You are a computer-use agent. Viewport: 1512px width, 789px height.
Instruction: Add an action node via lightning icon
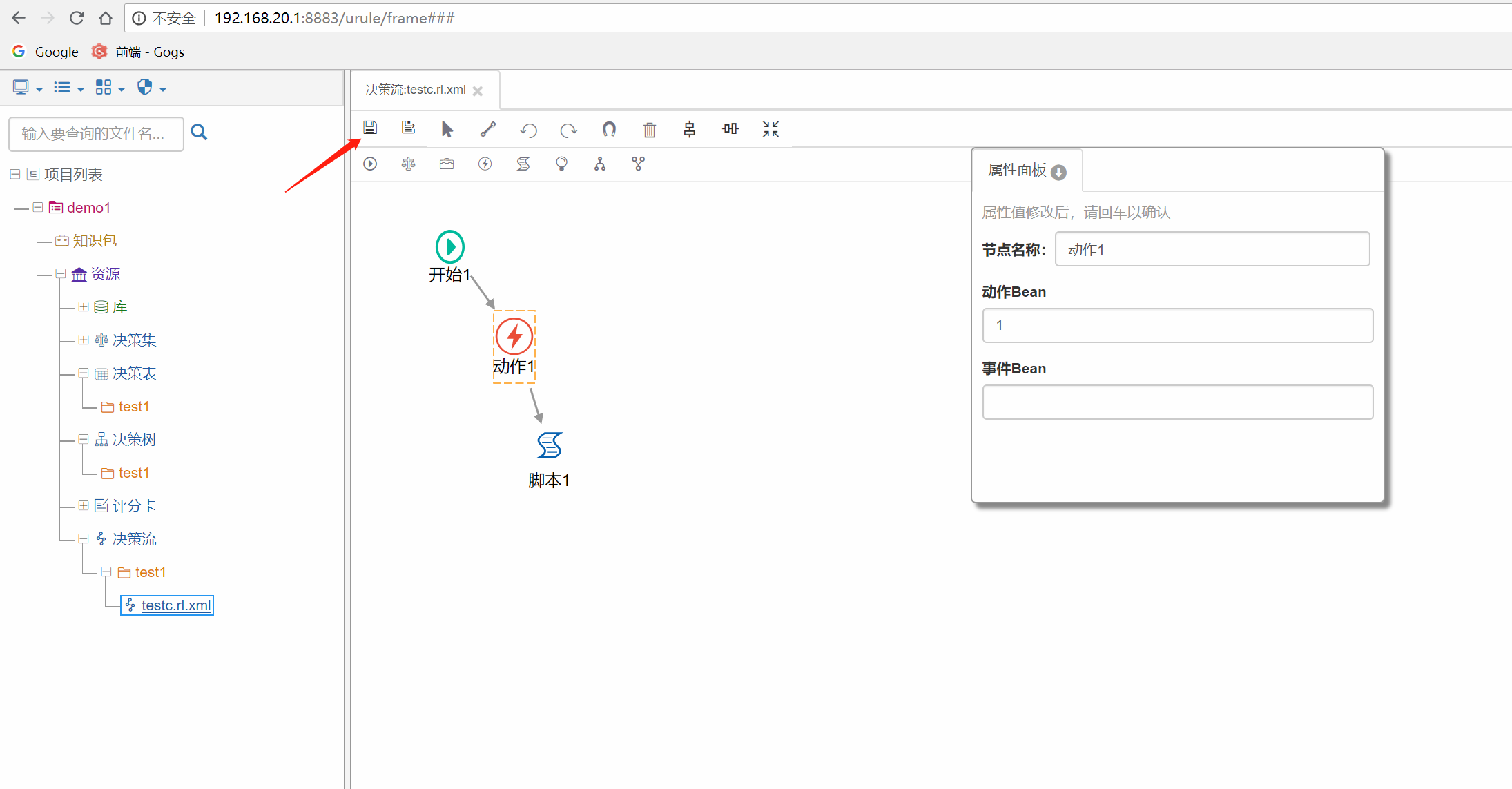coord(485,164)
